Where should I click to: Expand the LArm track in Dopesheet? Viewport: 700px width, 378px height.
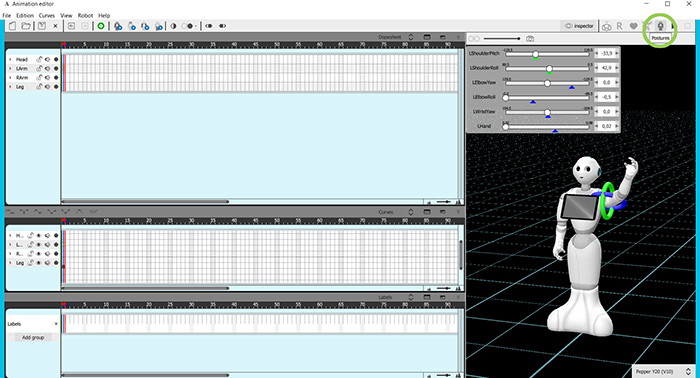pos(10,68)
